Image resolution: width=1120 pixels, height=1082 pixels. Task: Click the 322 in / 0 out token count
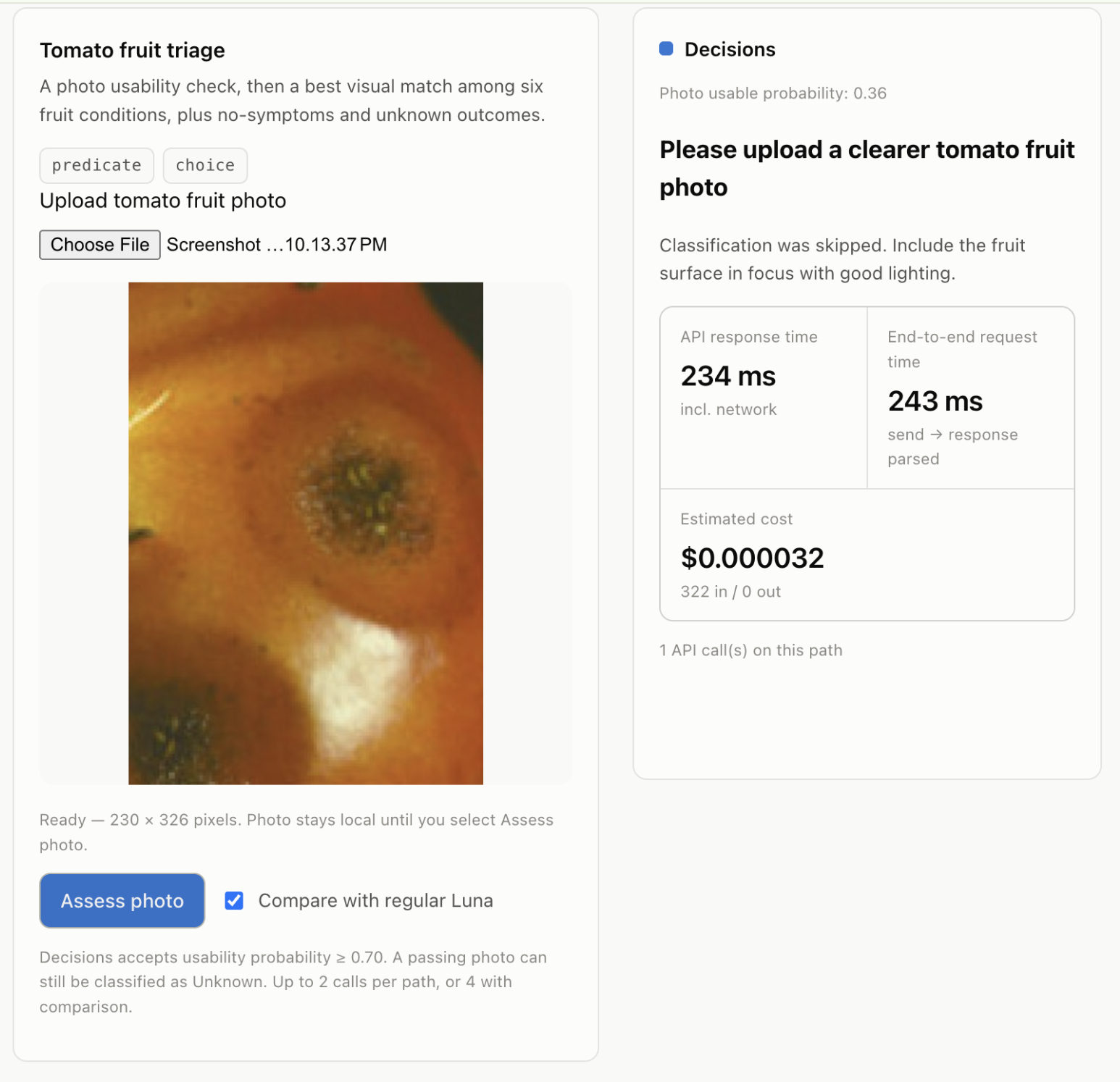(730, 592)
